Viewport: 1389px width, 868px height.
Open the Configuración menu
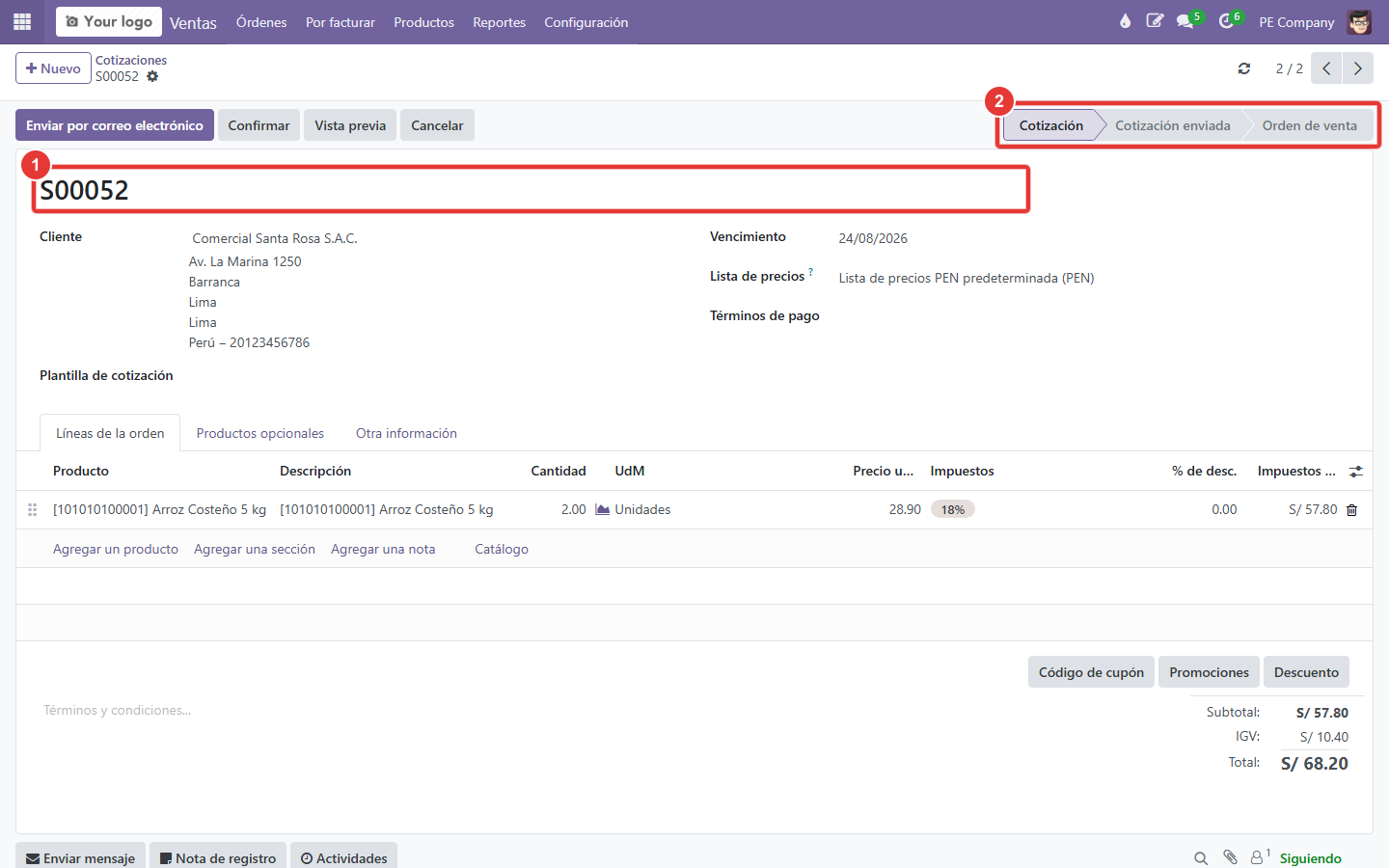tap(586, 22)
